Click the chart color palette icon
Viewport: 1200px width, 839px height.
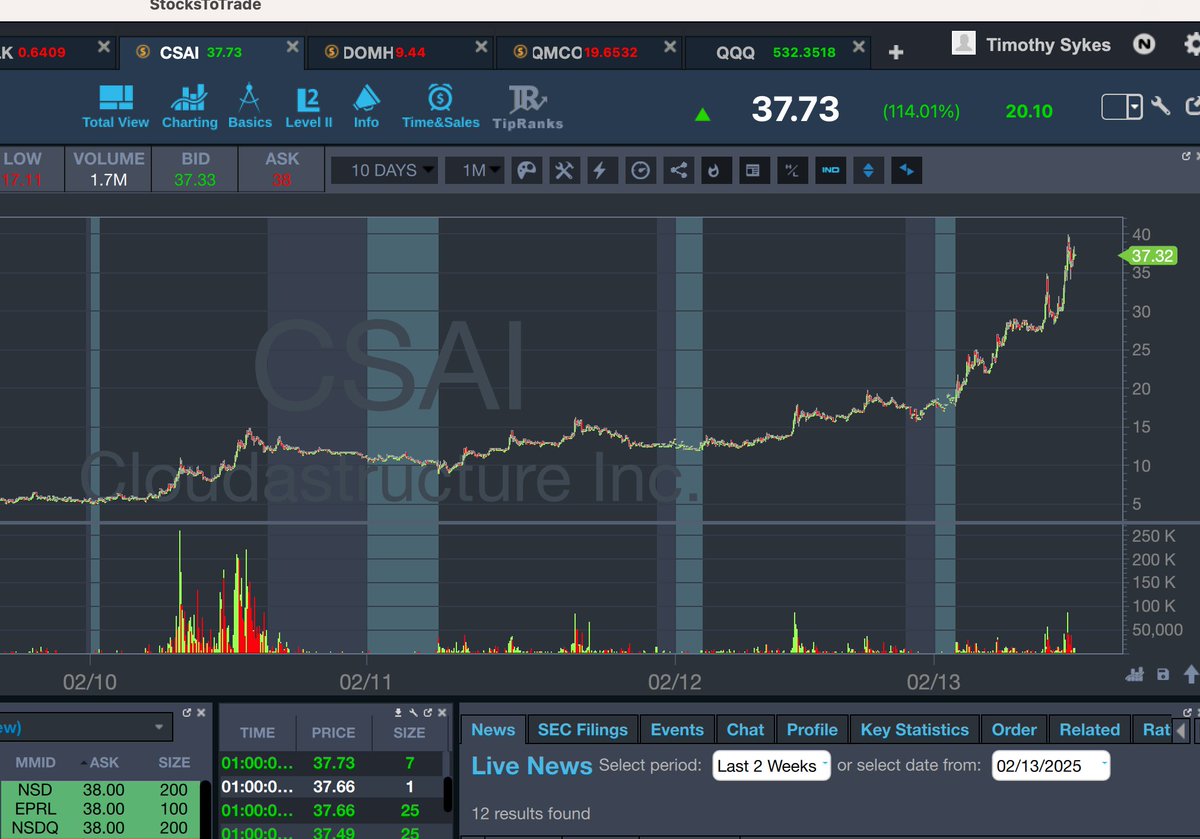[x=525, y=171]
